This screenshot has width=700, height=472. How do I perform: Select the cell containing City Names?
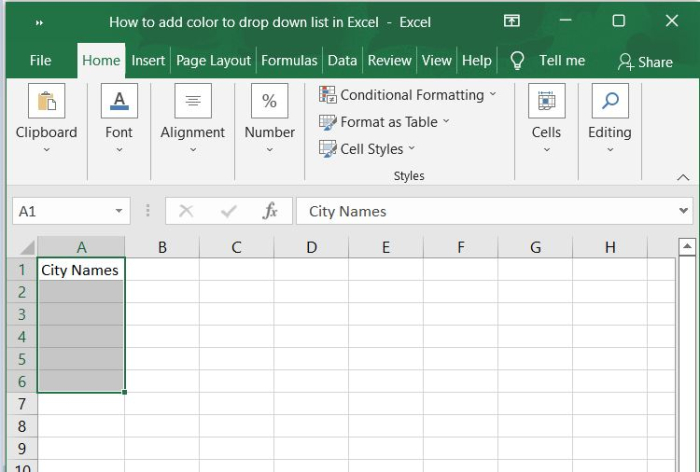point(81,270)
